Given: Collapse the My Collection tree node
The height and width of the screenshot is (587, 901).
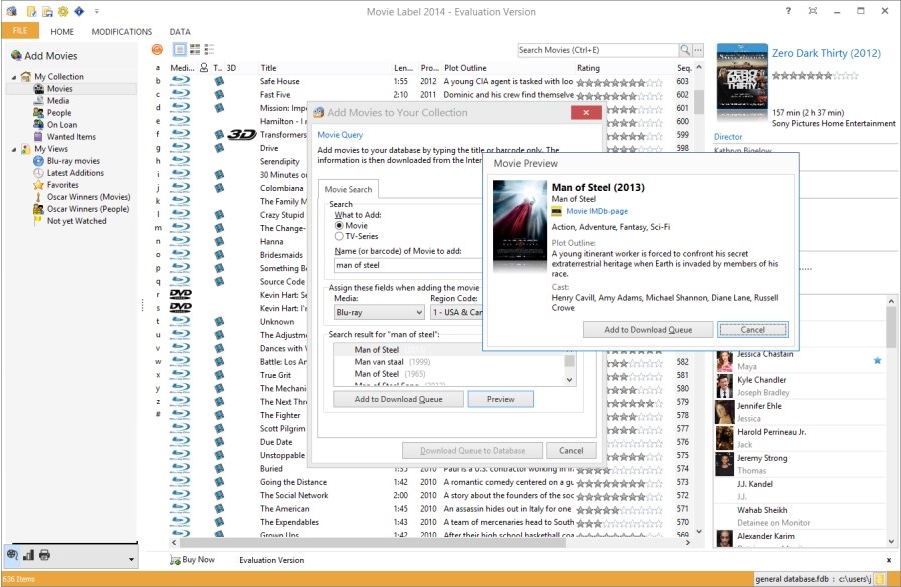Looking at the screenshot, I should [14, 77].
